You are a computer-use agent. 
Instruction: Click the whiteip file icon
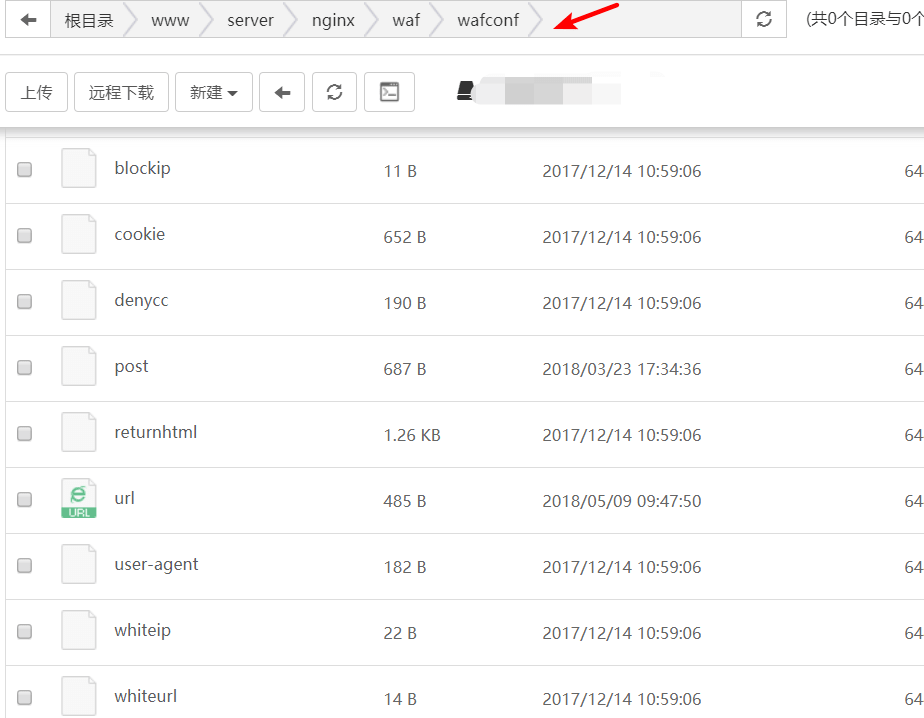(79, 631)
